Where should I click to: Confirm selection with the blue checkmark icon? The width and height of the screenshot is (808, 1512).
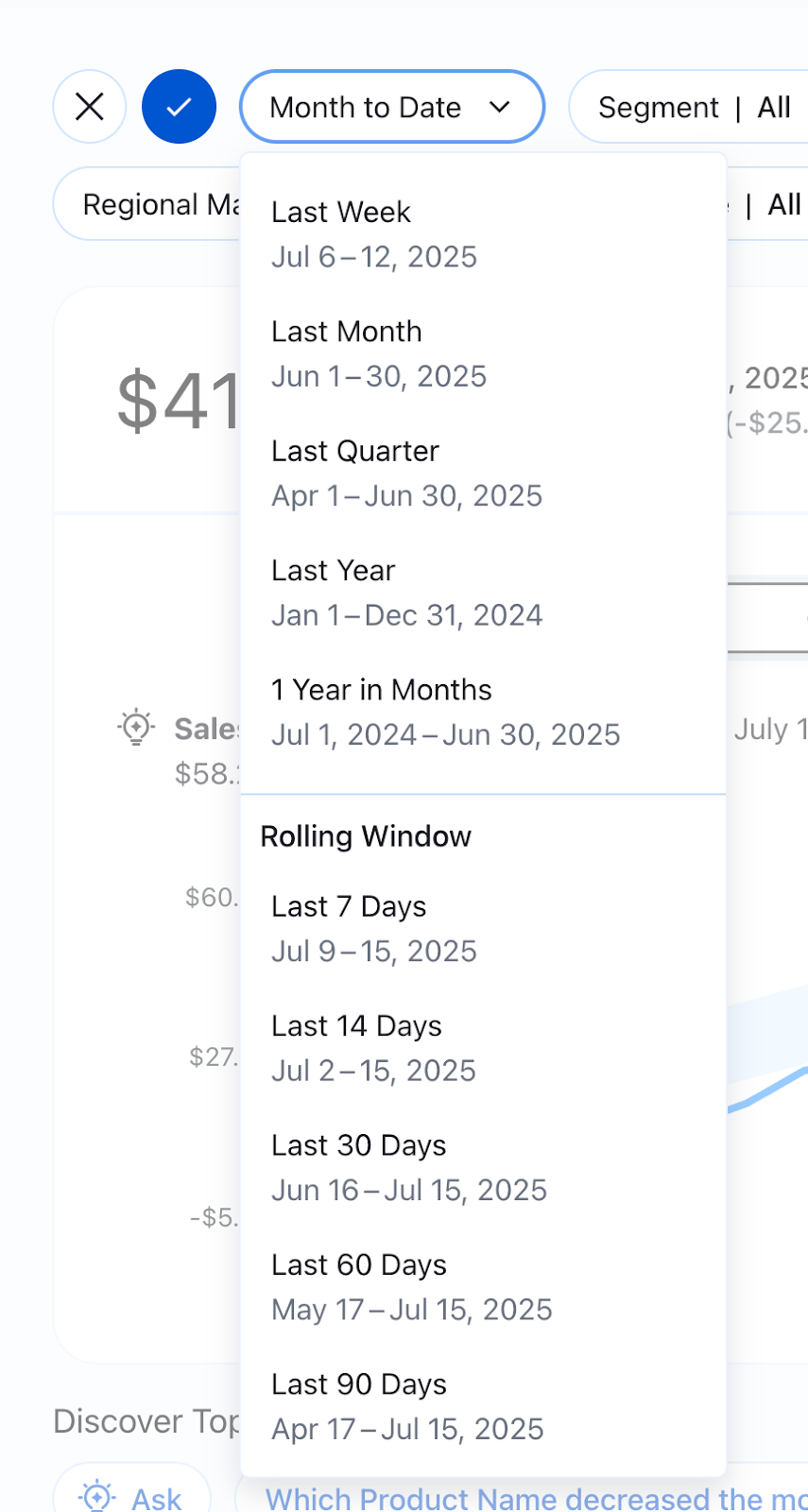click(x=179, y=107)
